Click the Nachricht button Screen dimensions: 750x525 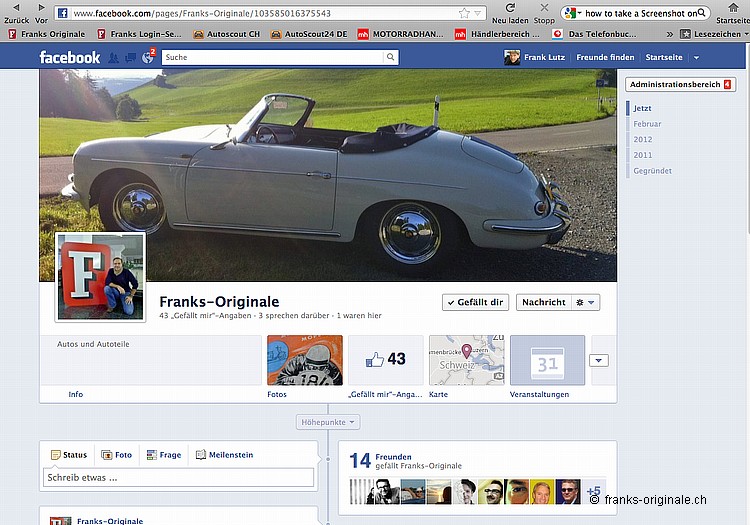(x=543, y=302)
